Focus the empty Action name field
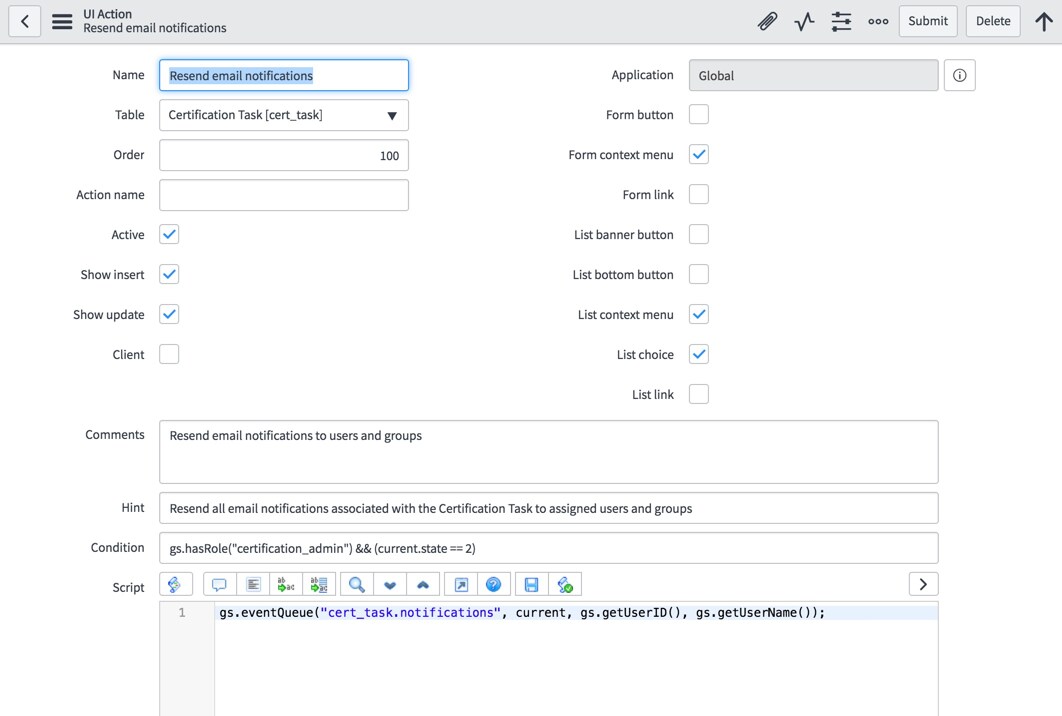The height and width of the screenshot is (716, 1062). pos(284,195)
